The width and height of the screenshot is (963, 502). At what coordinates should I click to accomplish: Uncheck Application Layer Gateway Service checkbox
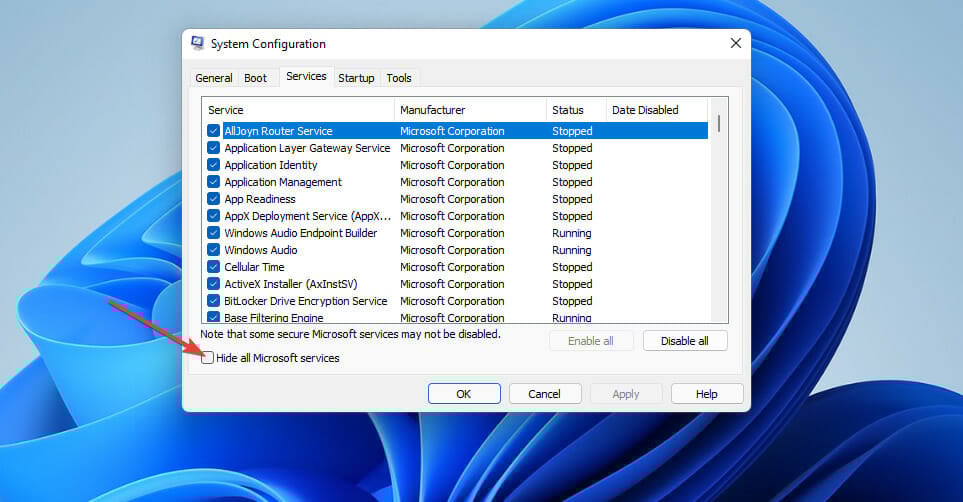coord(213,148)
